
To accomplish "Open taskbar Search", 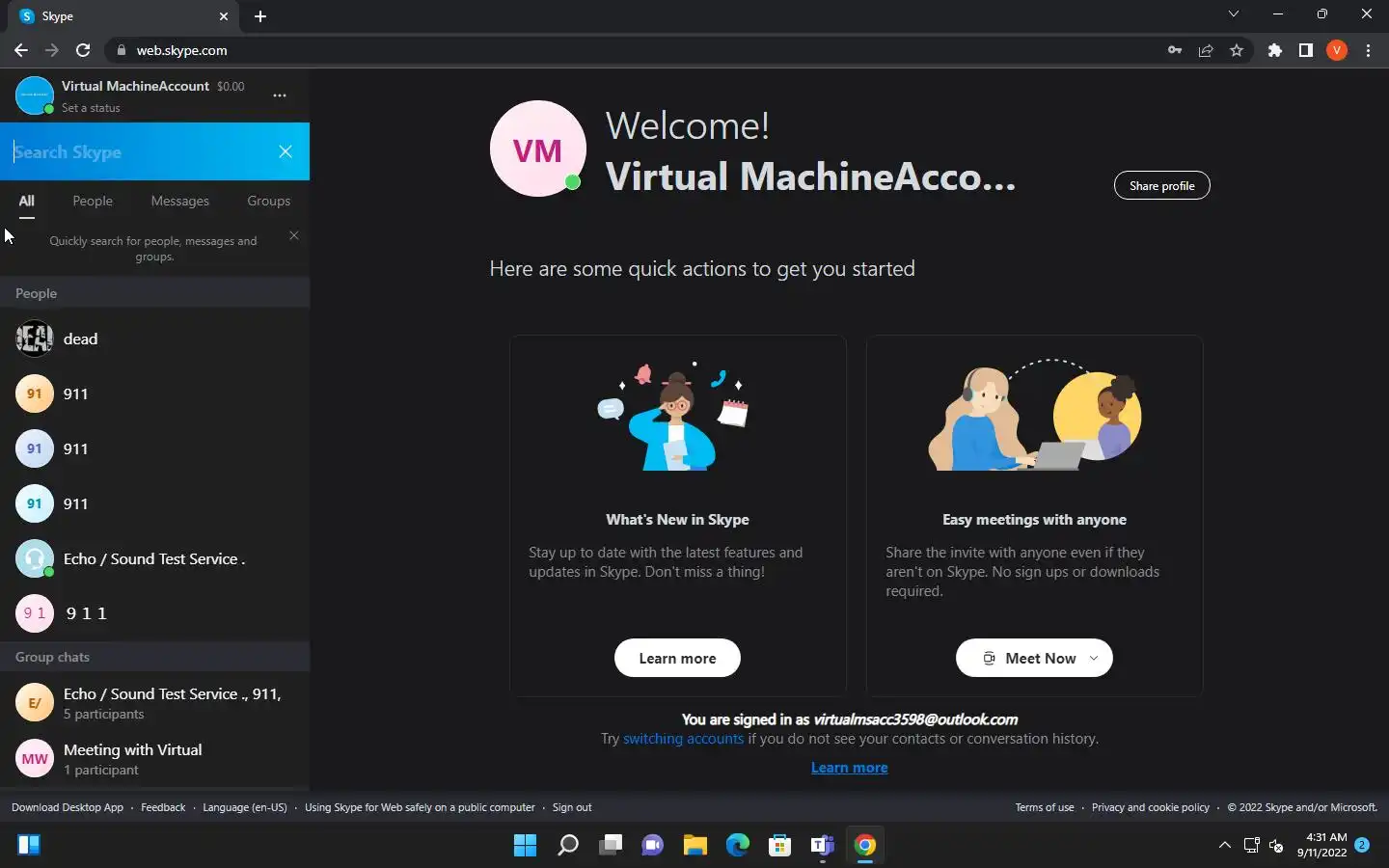I will point(568,845).
